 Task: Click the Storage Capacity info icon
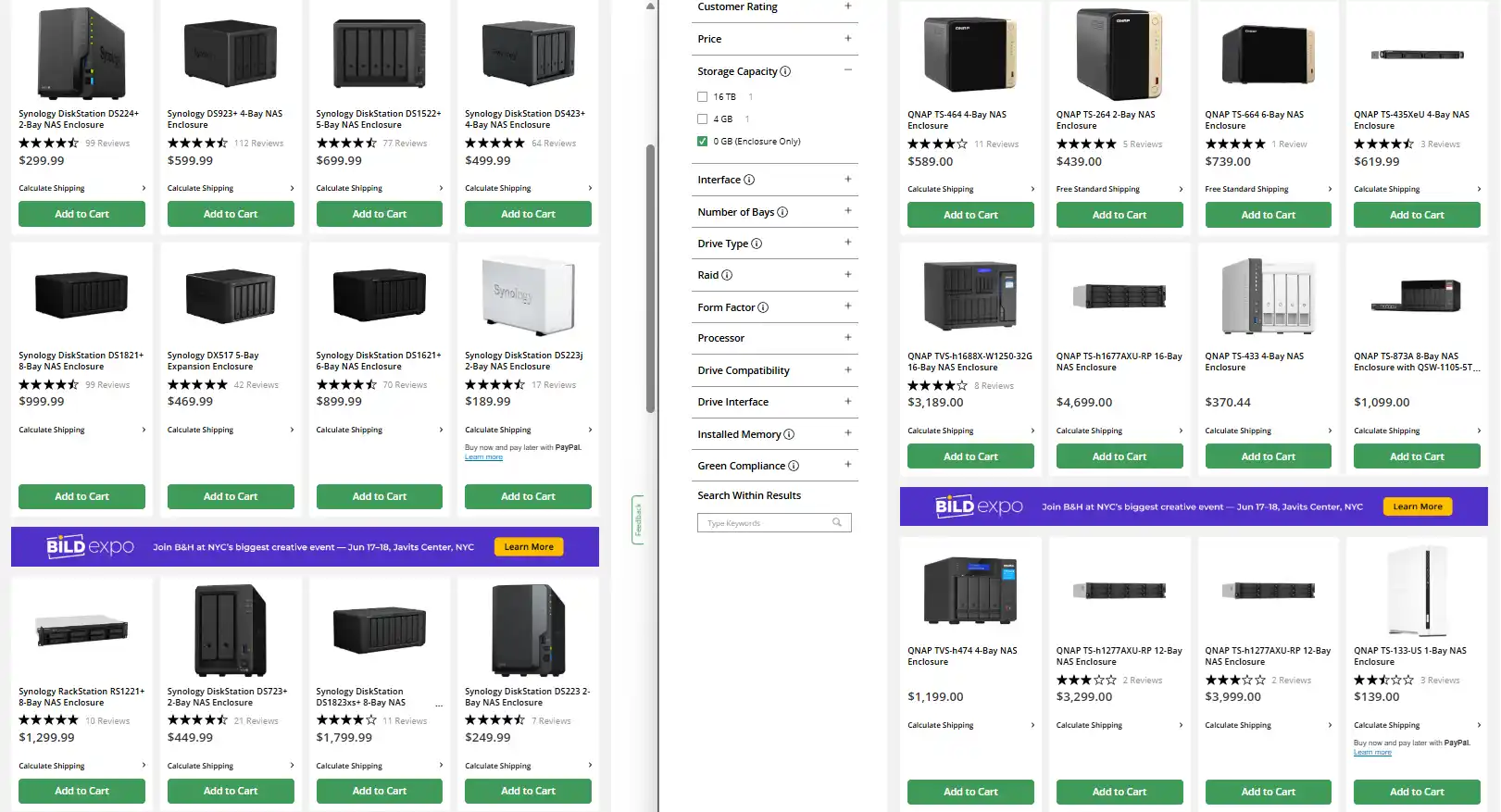tap(785, 71)
